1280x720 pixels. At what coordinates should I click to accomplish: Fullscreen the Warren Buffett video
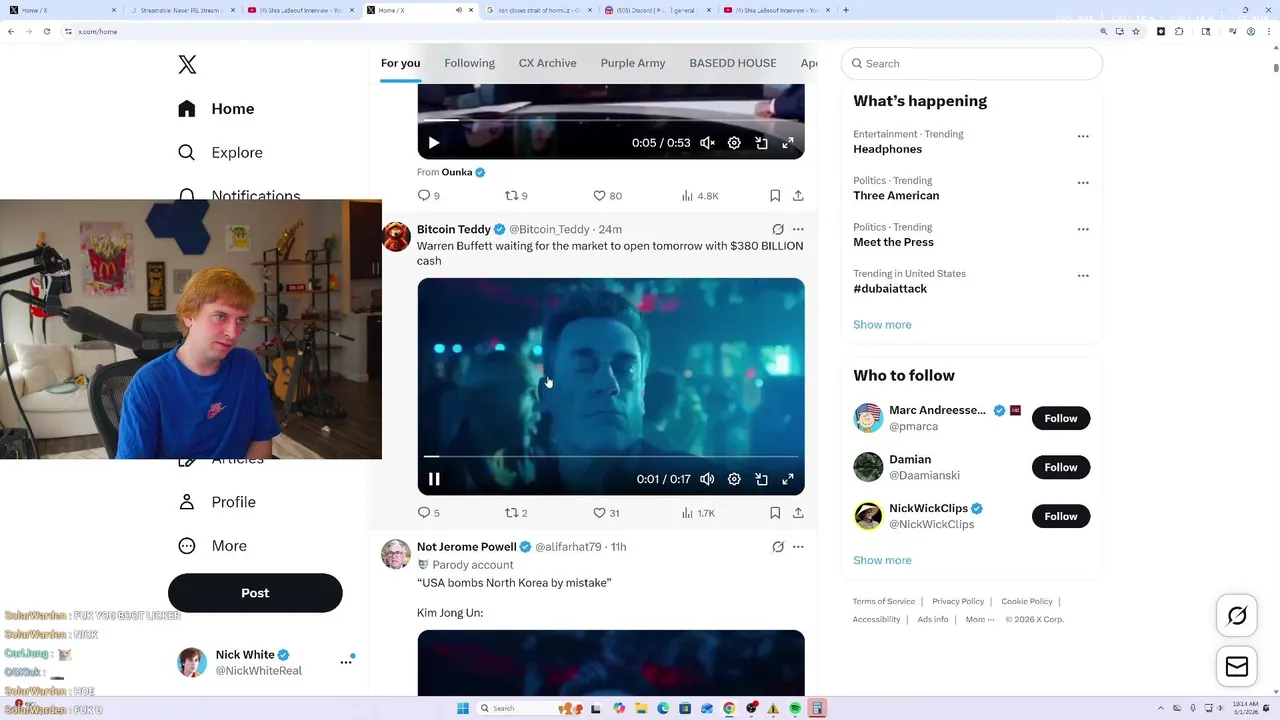pyautogui.click(x=788, y=479)
